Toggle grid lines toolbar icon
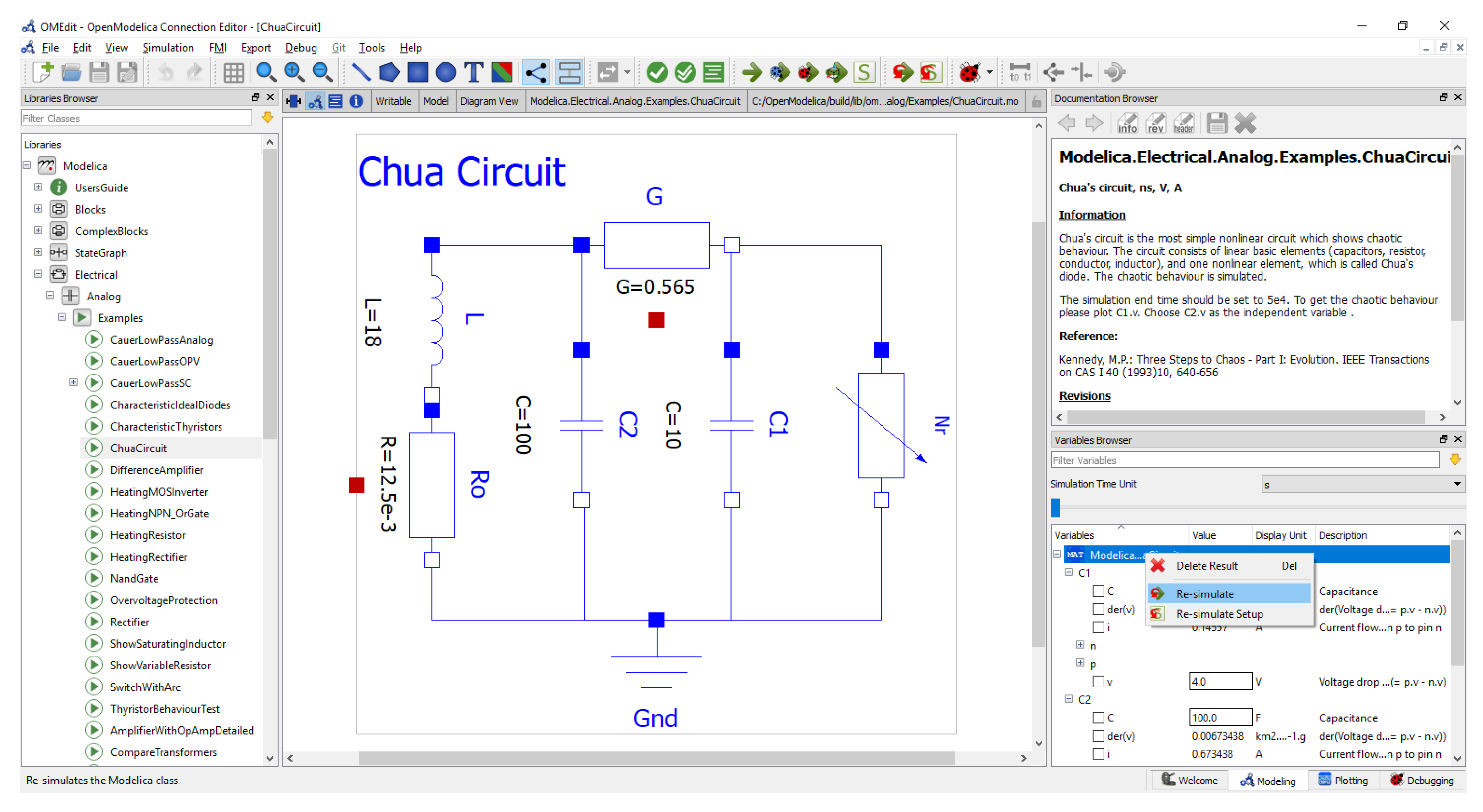This screenshot has width=1483, height=812. pos(233,72)
